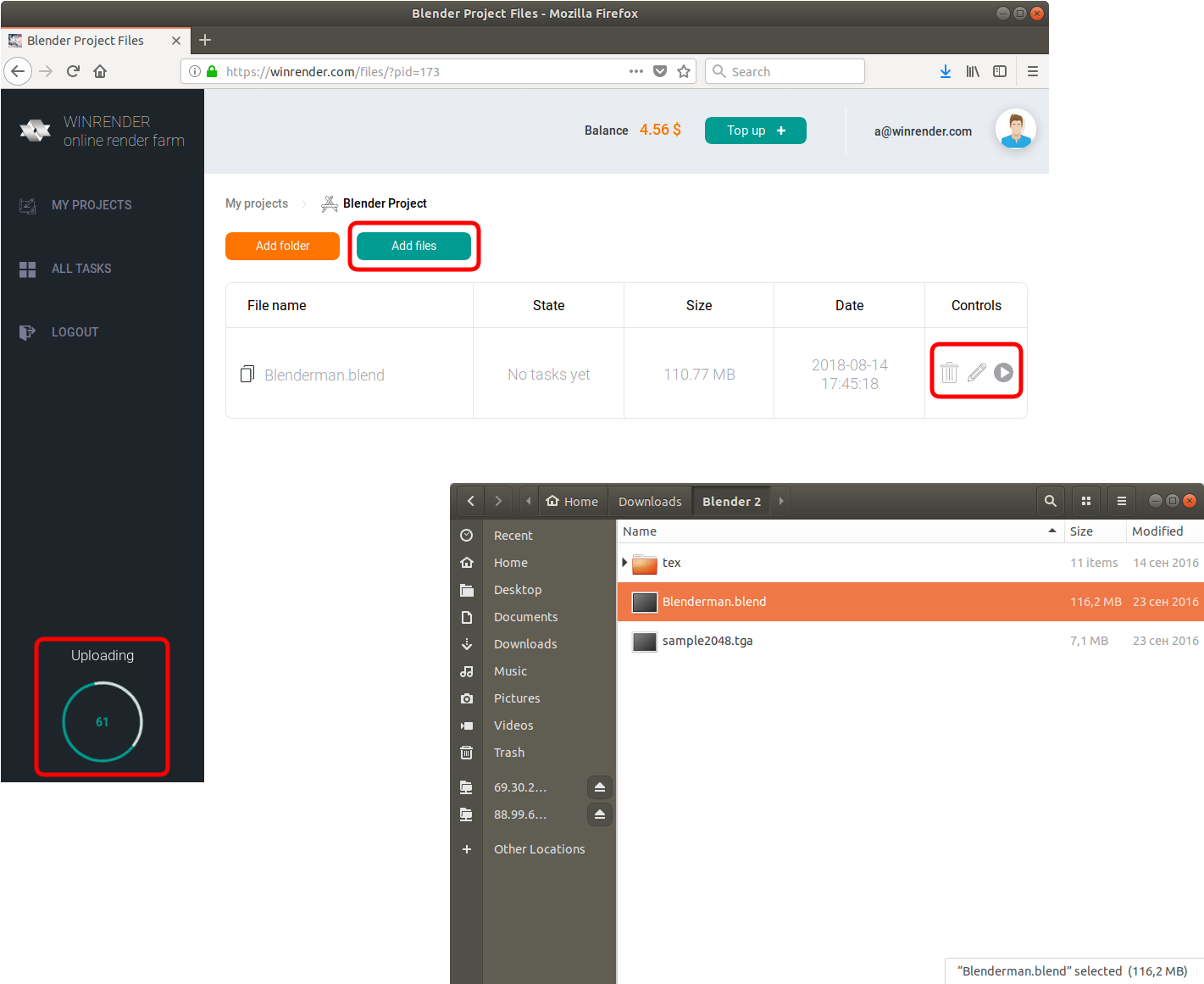Open the Blenderman.blend file link
This screenshot has height=984, width=1204.
[325, 375]
